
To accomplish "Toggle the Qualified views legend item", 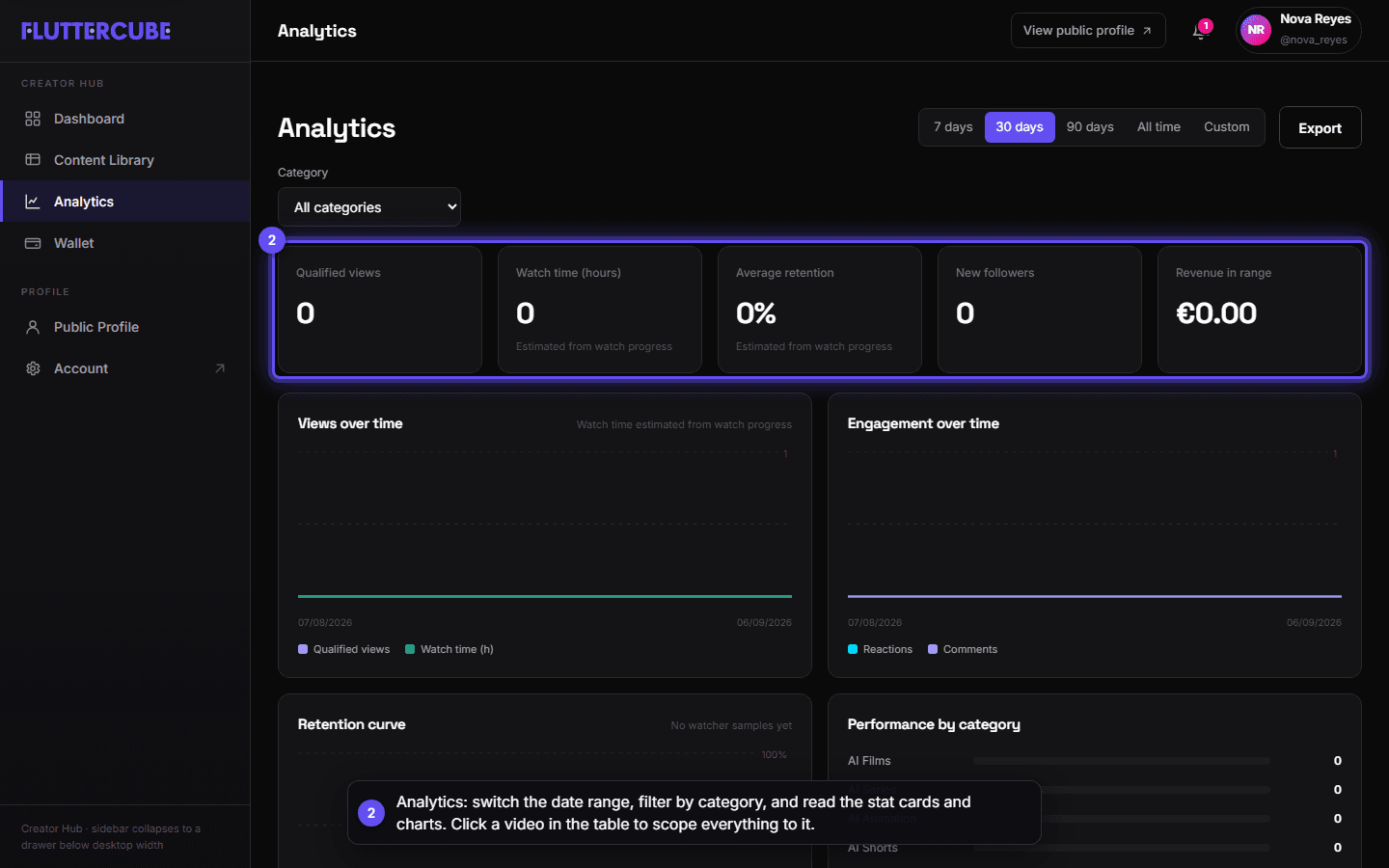I will pyautogui.click(x=344, y=649).
